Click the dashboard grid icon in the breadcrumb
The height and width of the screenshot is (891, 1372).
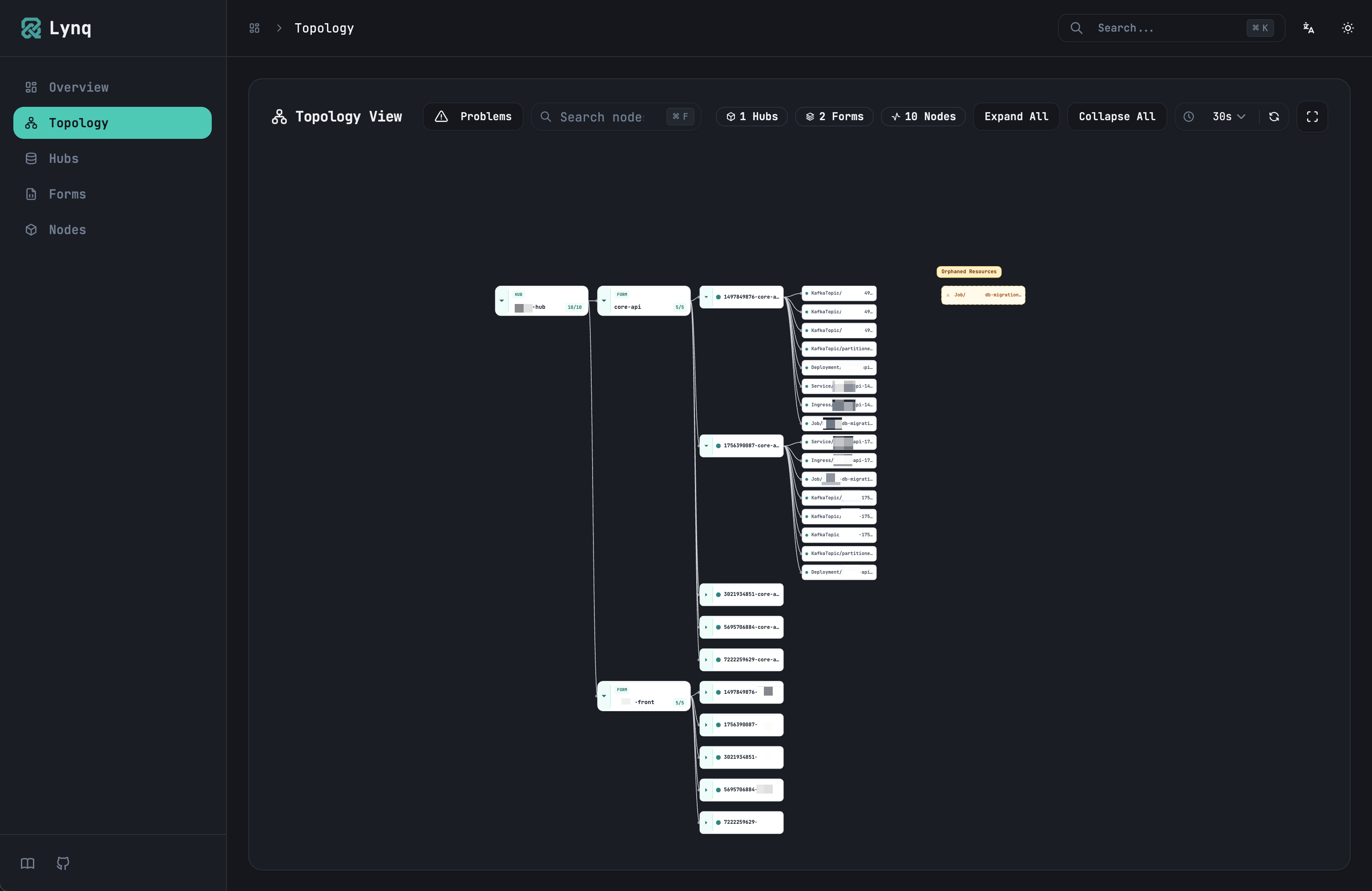(x=254, y=28)
